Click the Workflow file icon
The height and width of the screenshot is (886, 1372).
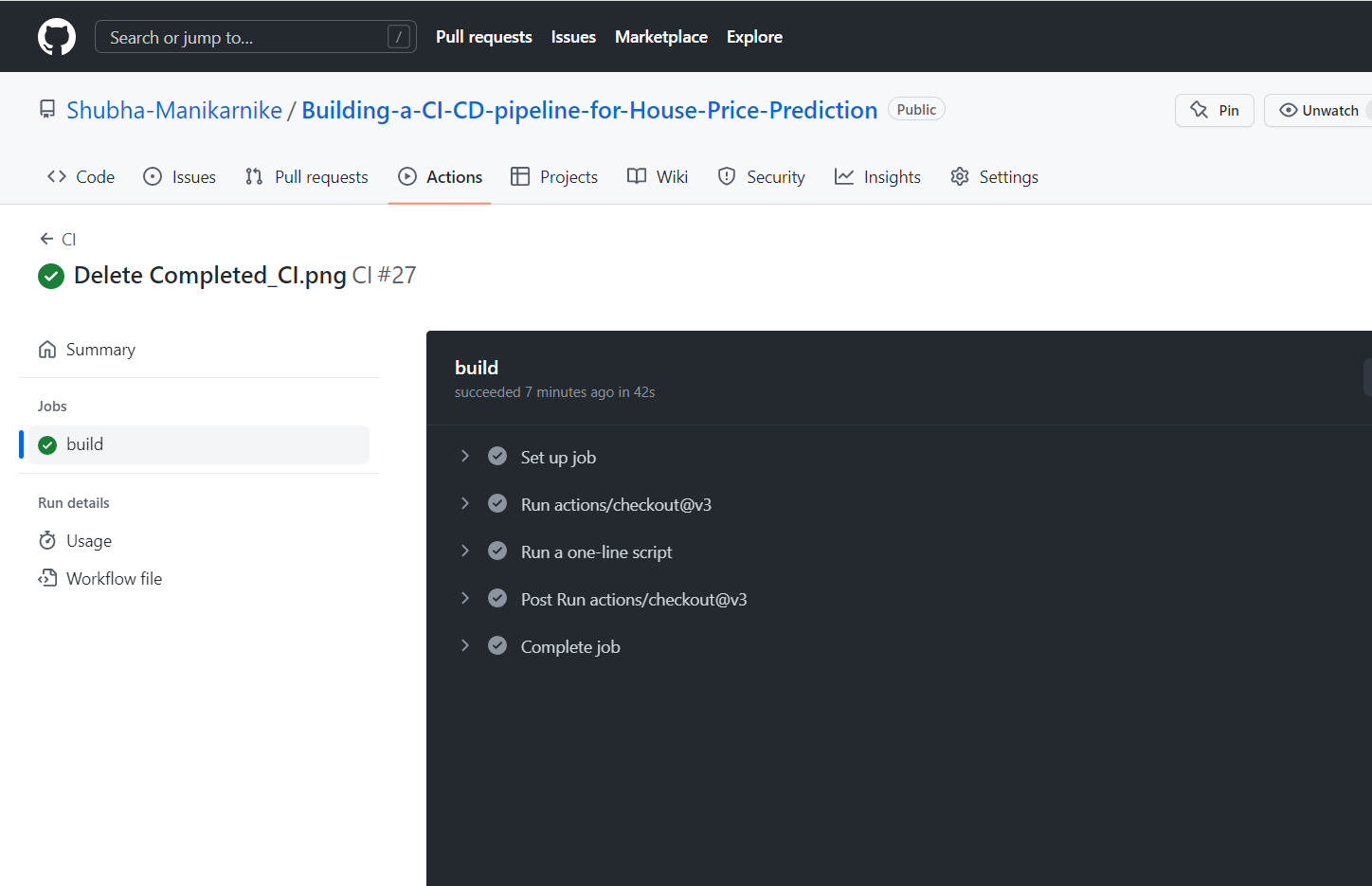point(46,577)
